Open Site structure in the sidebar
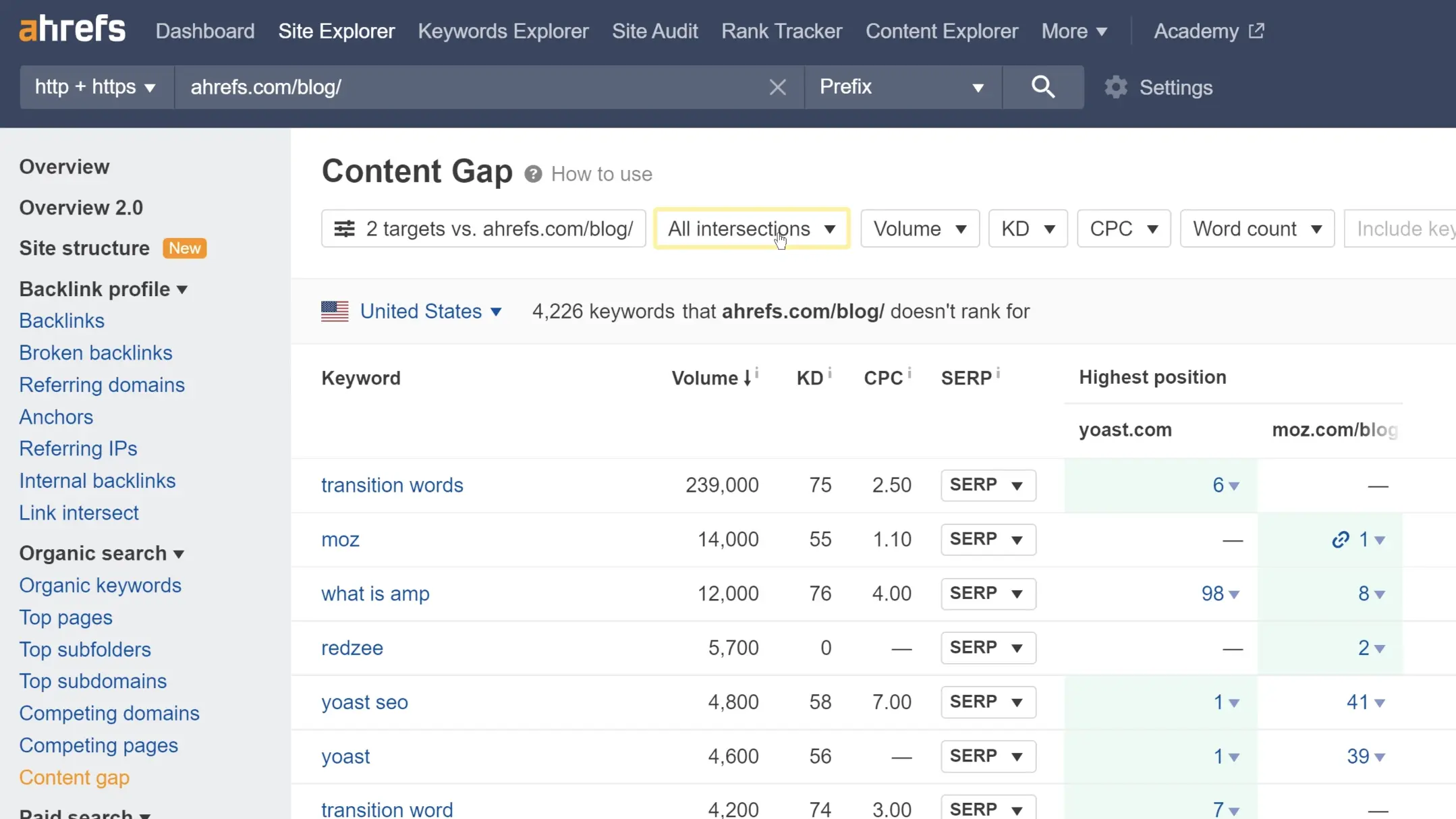The width and height of the screenshot is (1456, 819). (84, 248)
